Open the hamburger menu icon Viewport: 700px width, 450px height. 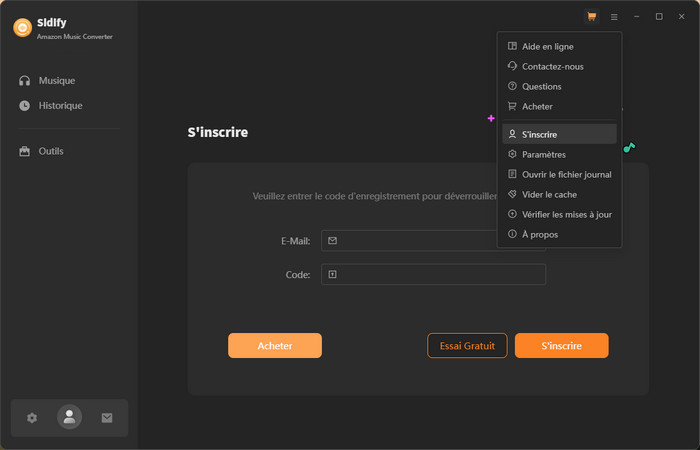point(614,17)
